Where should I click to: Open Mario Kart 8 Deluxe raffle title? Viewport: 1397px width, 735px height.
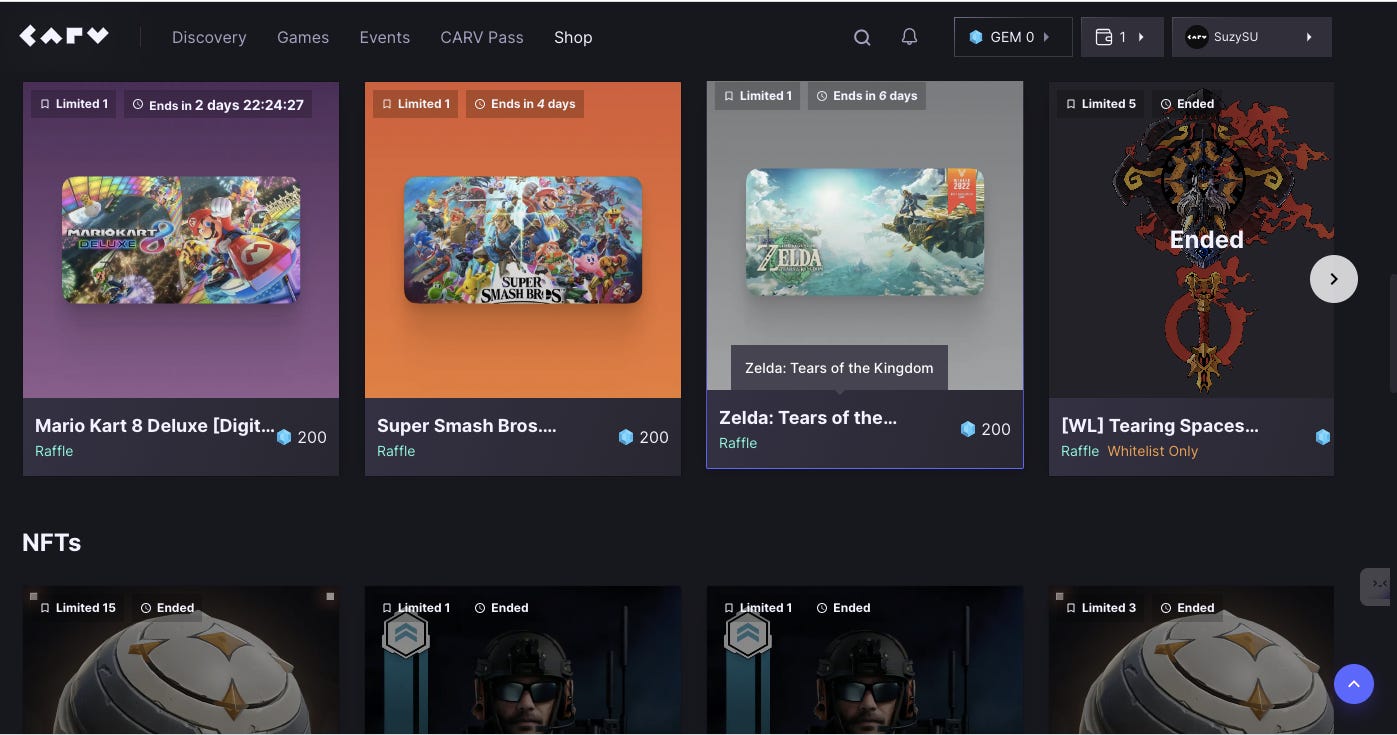155,425
